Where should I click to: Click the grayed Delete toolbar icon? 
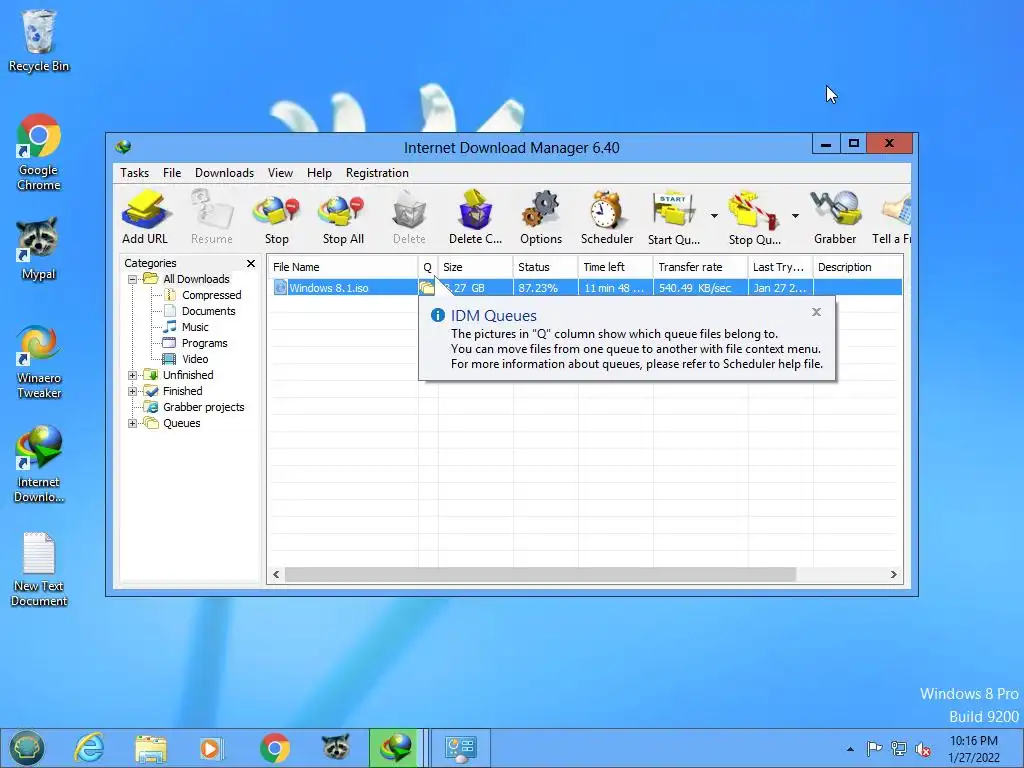click(409, 217)
